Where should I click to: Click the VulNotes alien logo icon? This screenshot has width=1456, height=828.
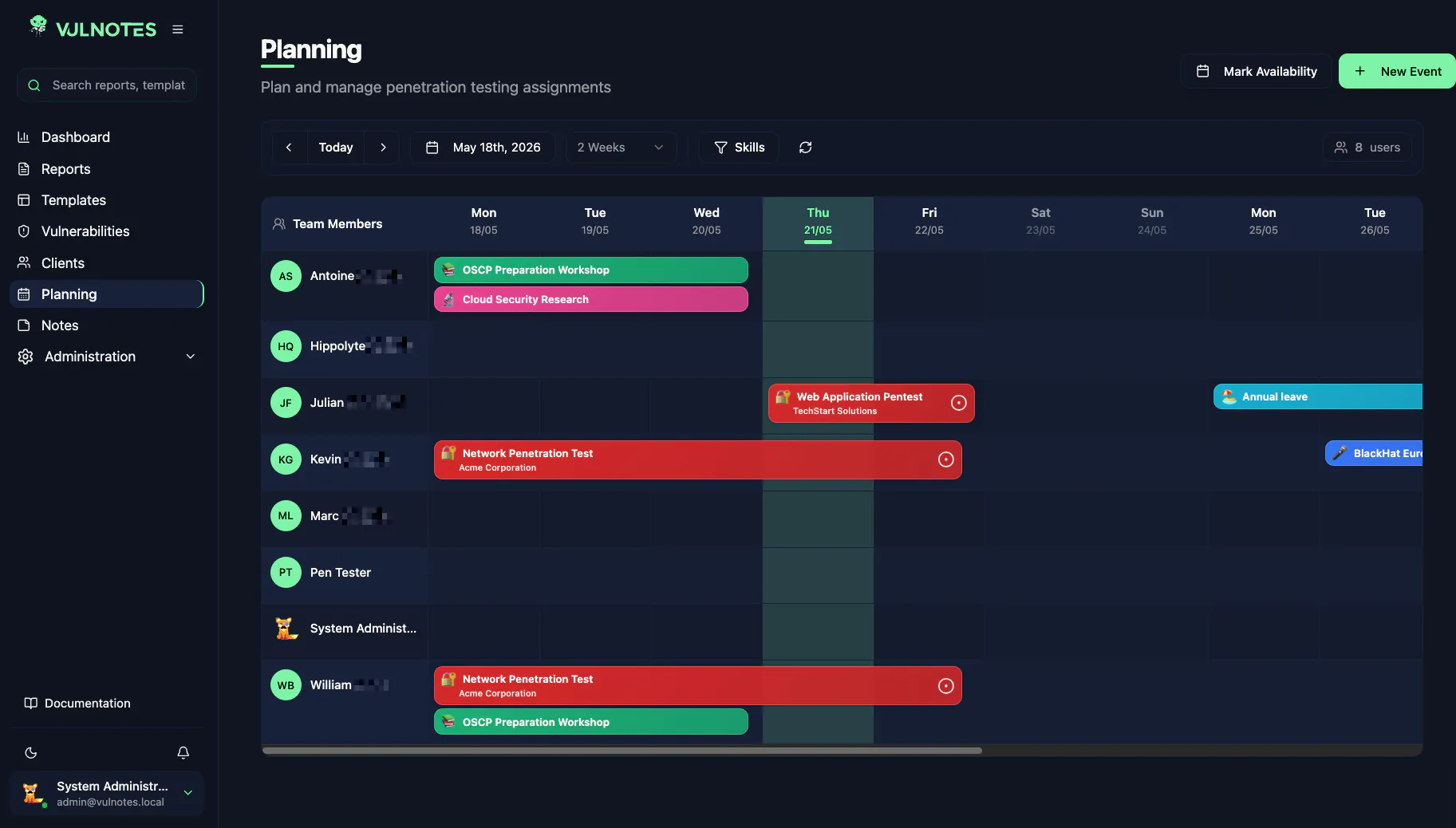[37, 26]
